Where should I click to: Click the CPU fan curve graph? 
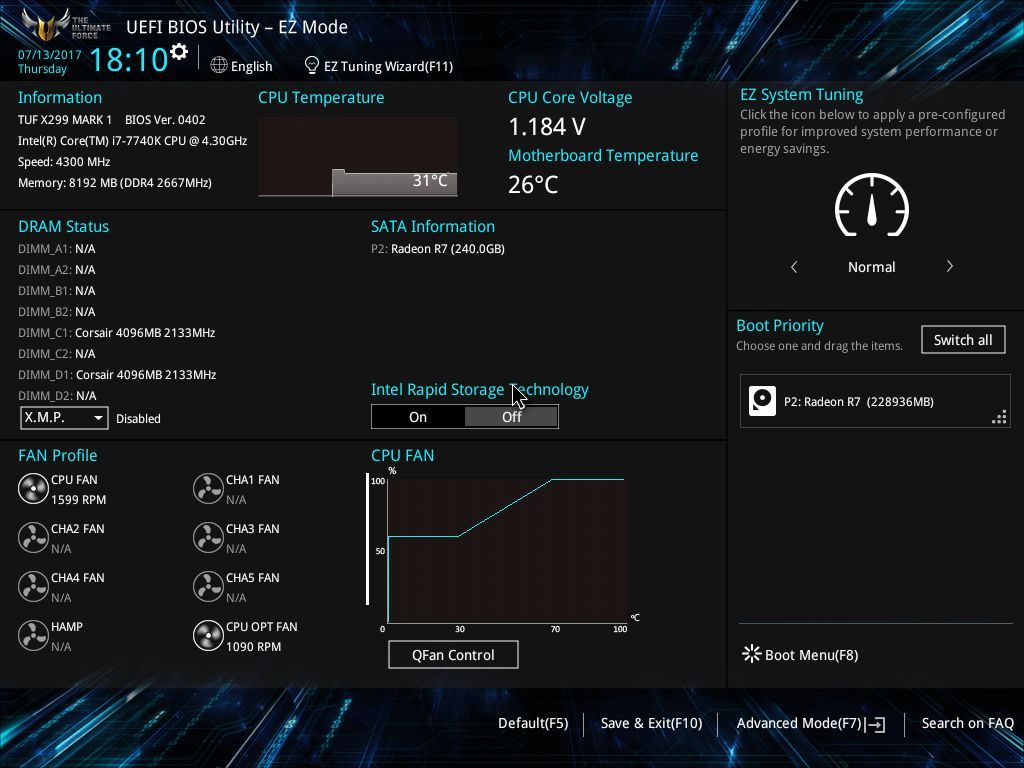pyautogui.click(x=507, y=550)
